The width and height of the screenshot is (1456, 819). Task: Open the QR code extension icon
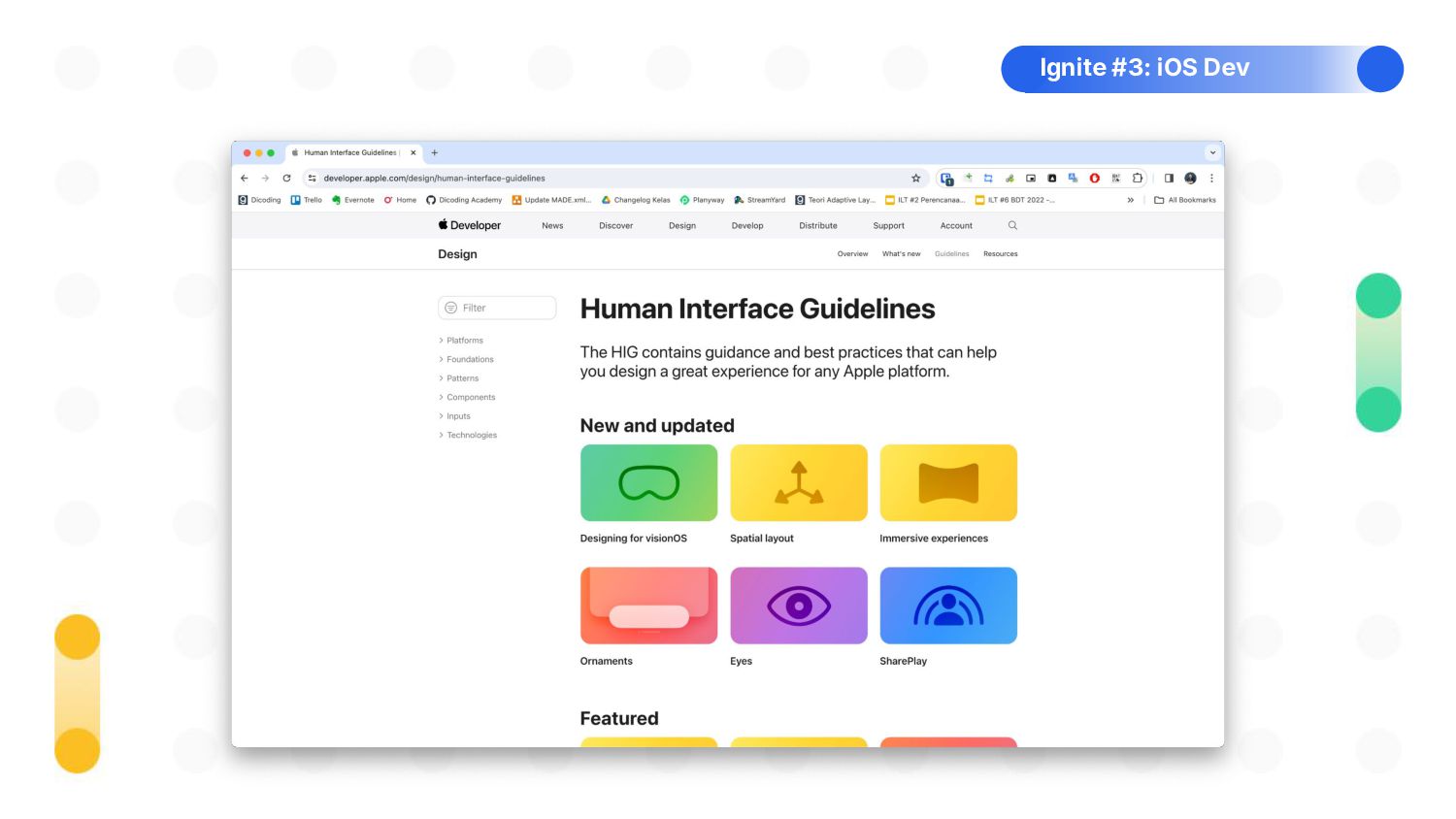point(1116,179)
